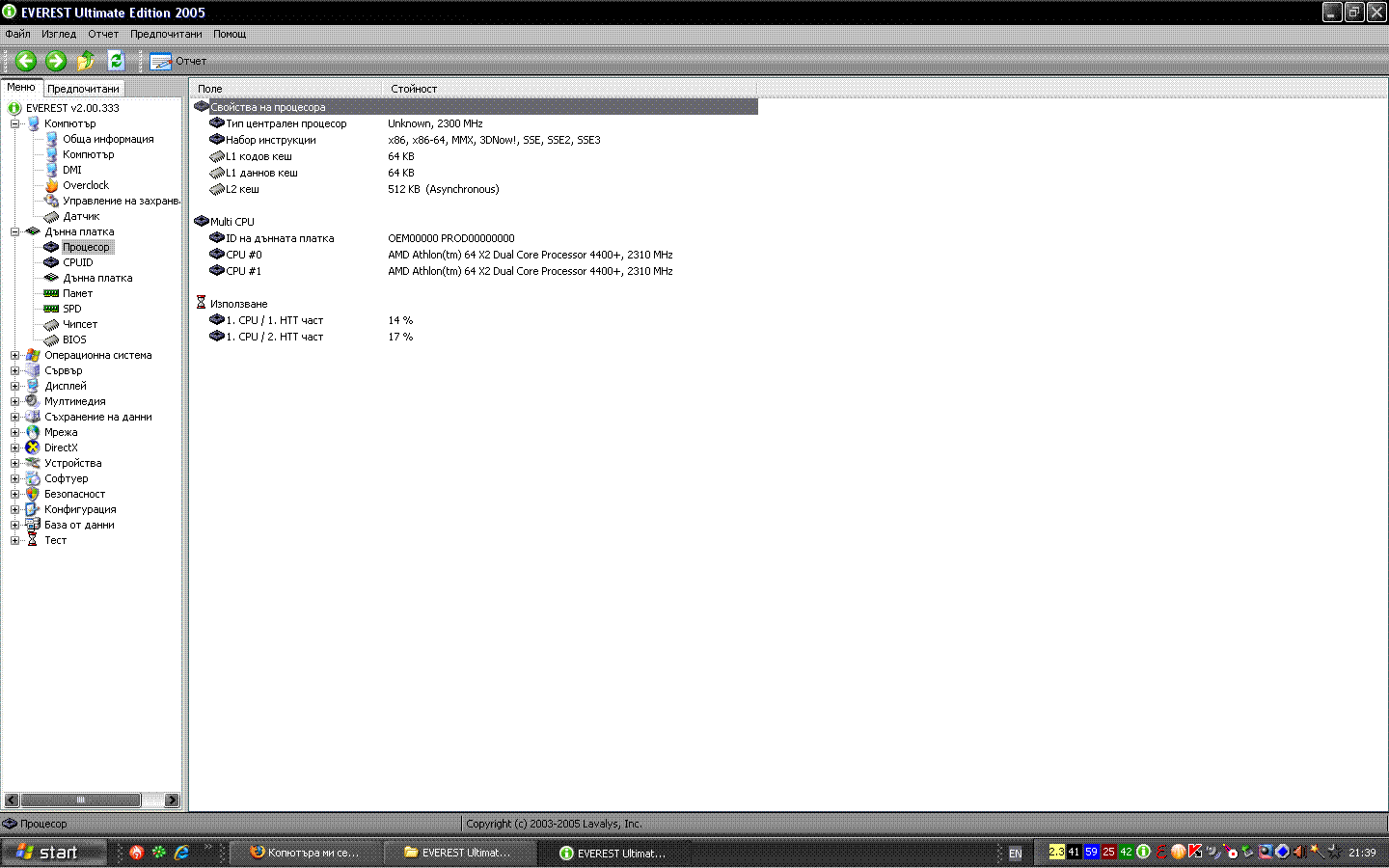
Task: Select the Свойства на процесора header row
Action: click(476, 107)
